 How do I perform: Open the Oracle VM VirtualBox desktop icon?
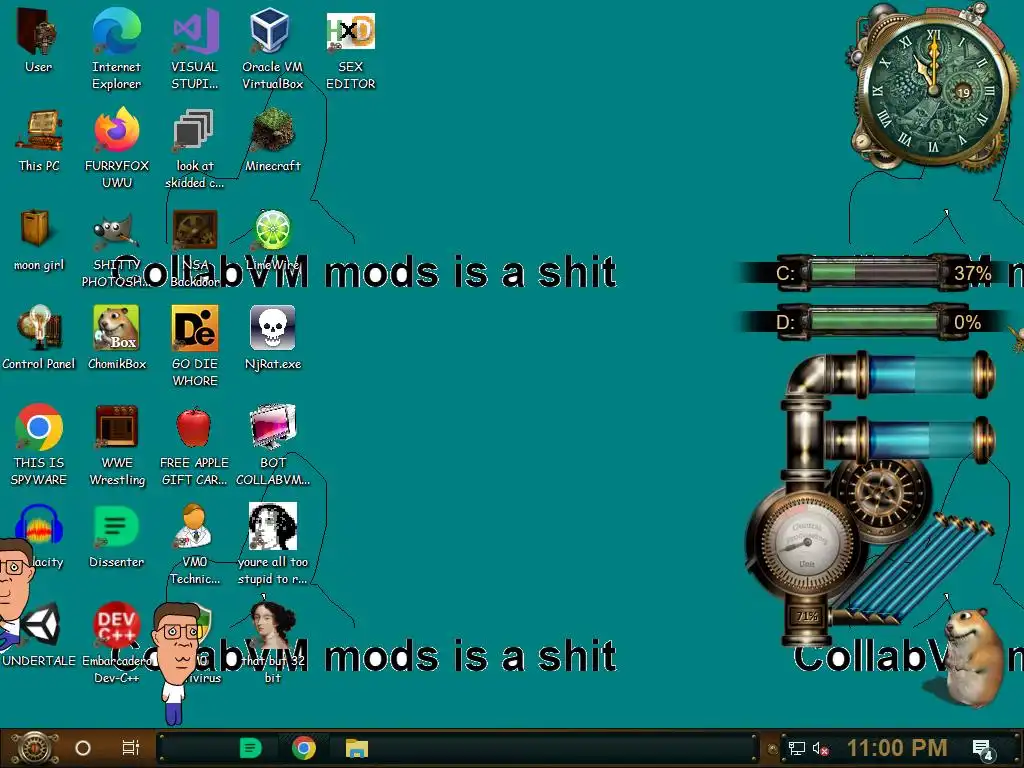point(272,48)
